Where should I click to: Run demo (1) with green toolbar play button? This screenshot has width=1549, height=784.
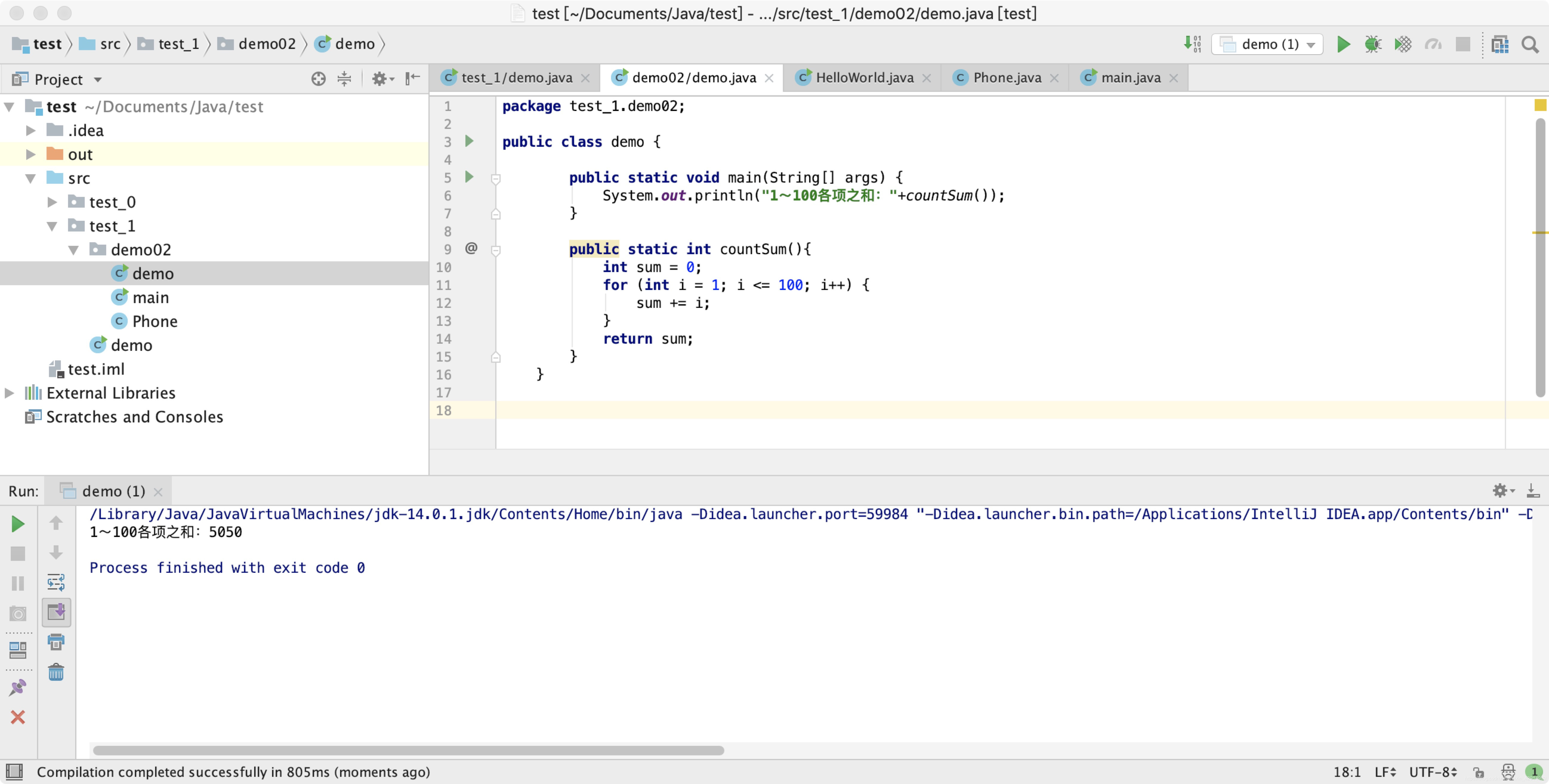[1343, 44]
